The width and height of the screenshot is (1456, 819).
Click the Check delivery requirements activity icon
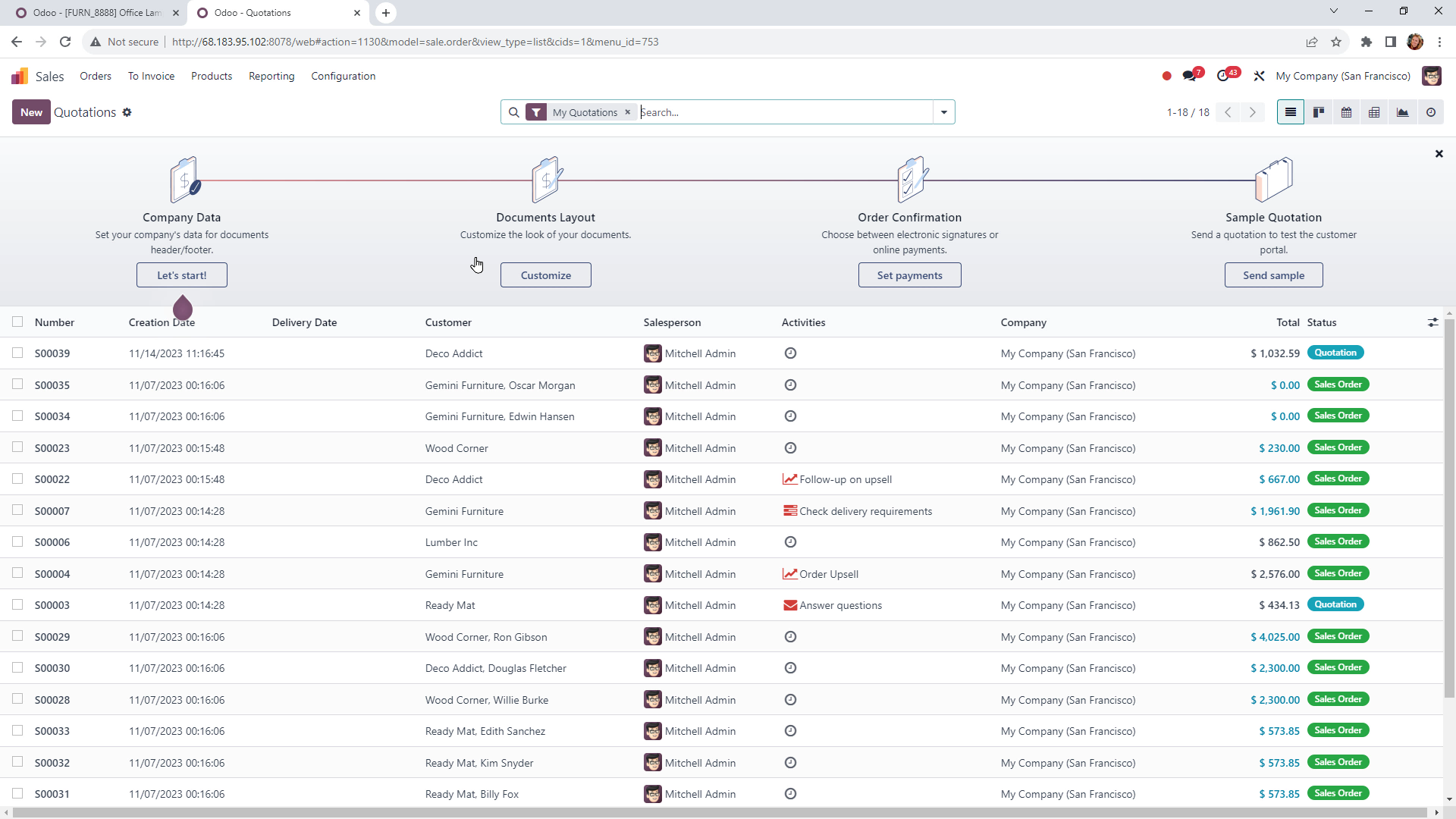pyautogui.click(x=789, y=511)
